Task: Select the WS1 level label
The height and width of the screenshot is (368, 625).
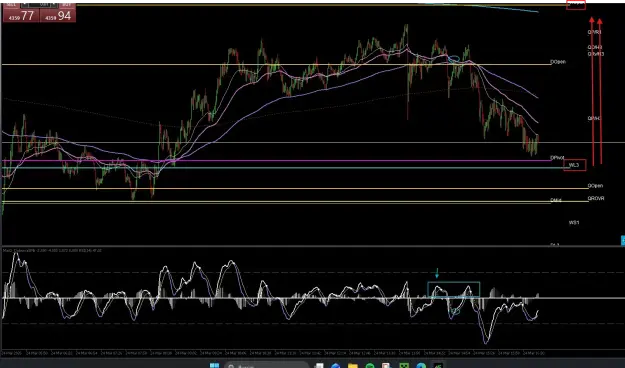Action: [x=574, y=222]
